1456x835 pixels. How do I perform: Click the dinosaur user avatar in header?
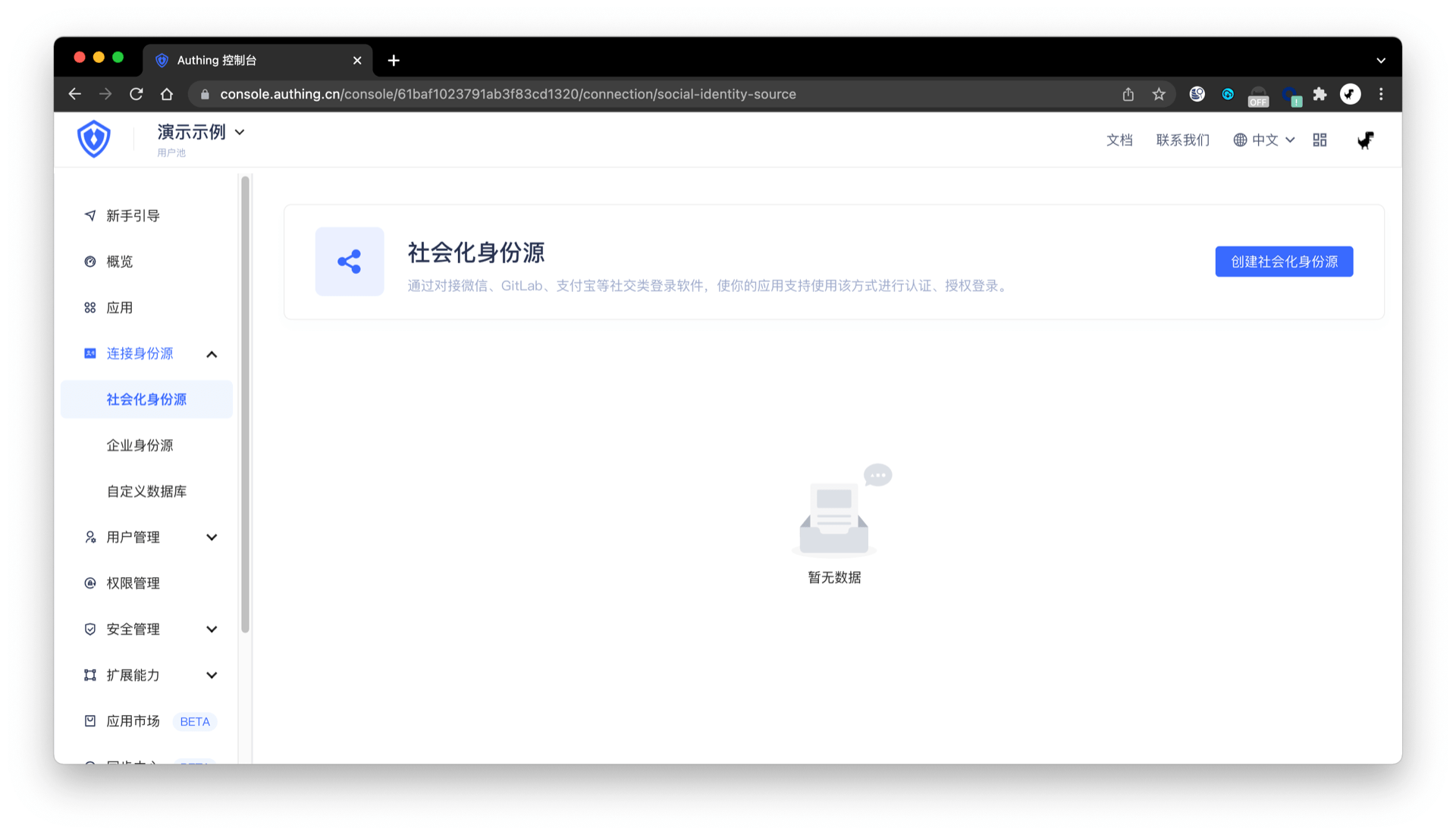[1365, 140]
